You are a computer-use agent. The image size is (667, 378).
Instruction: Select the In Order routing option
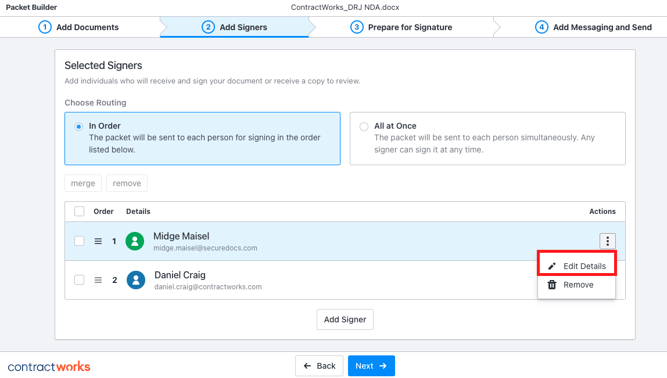pyautogui.click(x=202, y=139)
